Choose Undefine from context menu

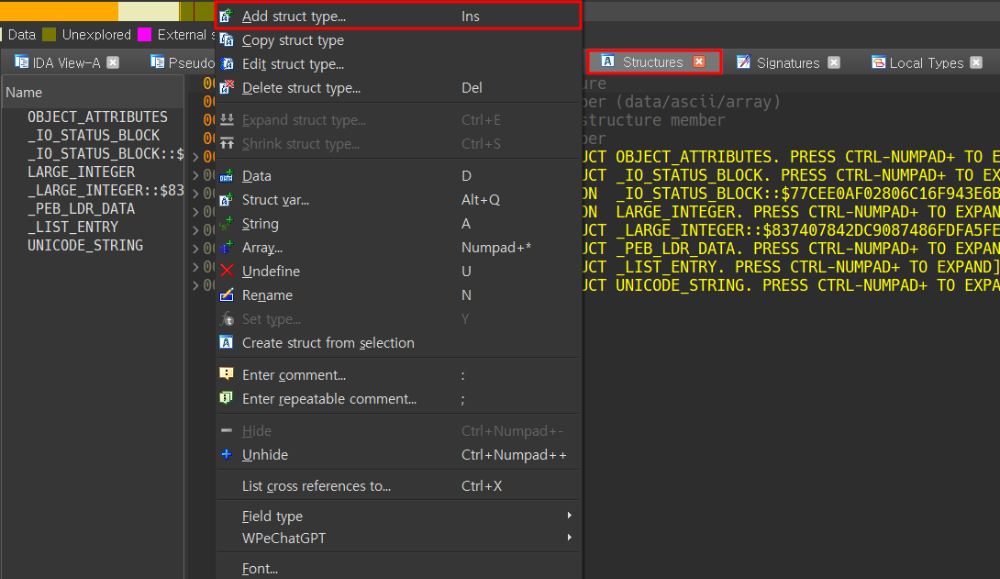click(398, 271)
